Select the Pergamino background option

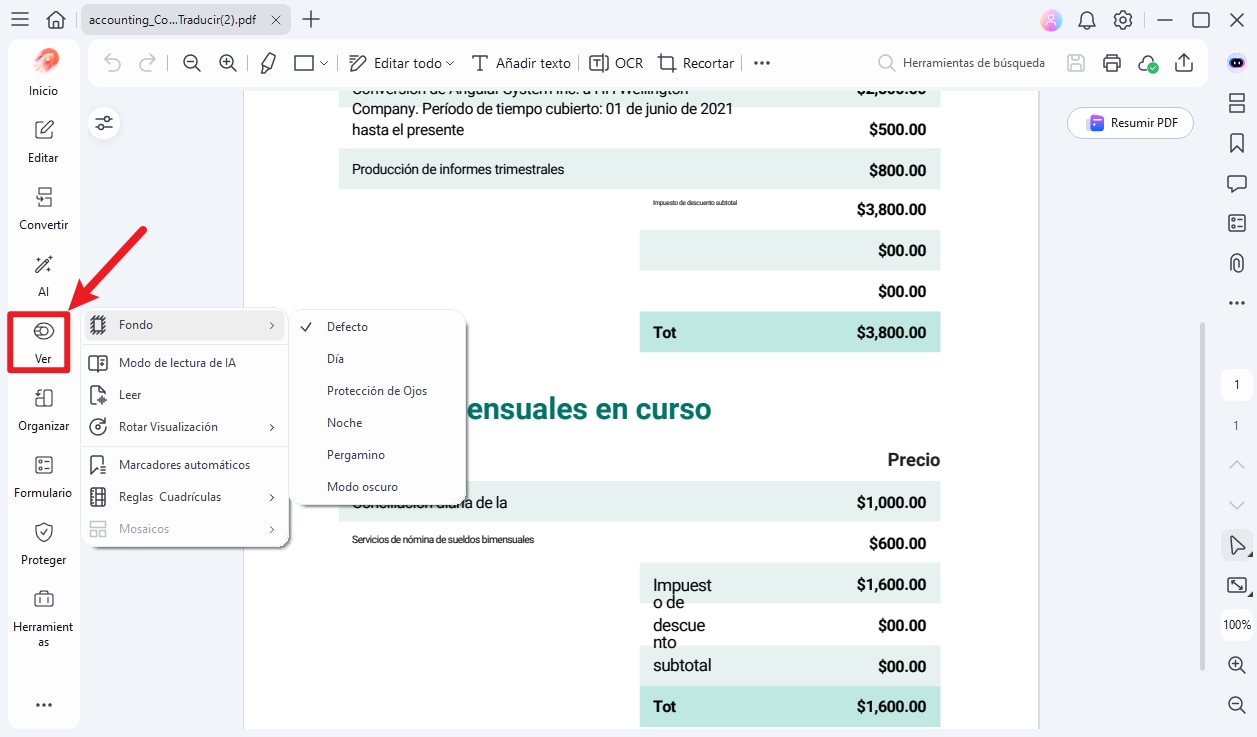[355, 454]
